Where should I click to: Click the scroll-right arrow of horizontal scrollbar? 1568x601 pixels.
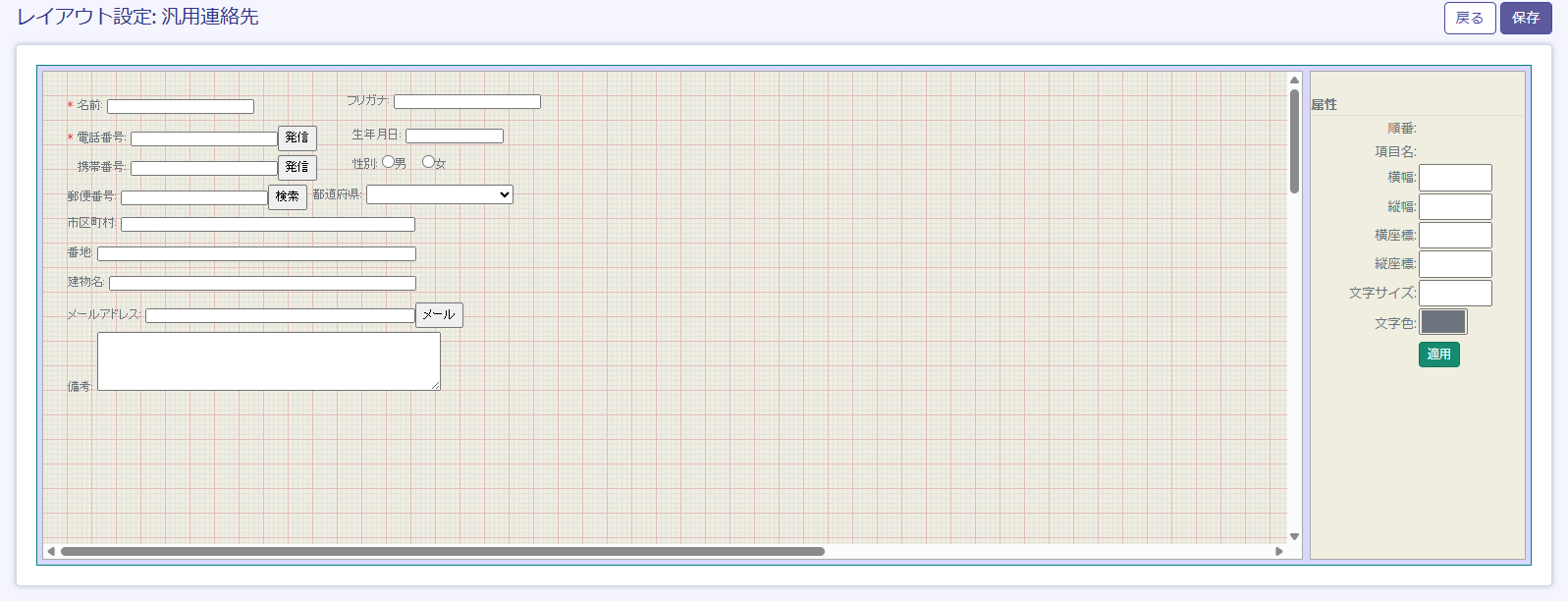click(1278, 551)
